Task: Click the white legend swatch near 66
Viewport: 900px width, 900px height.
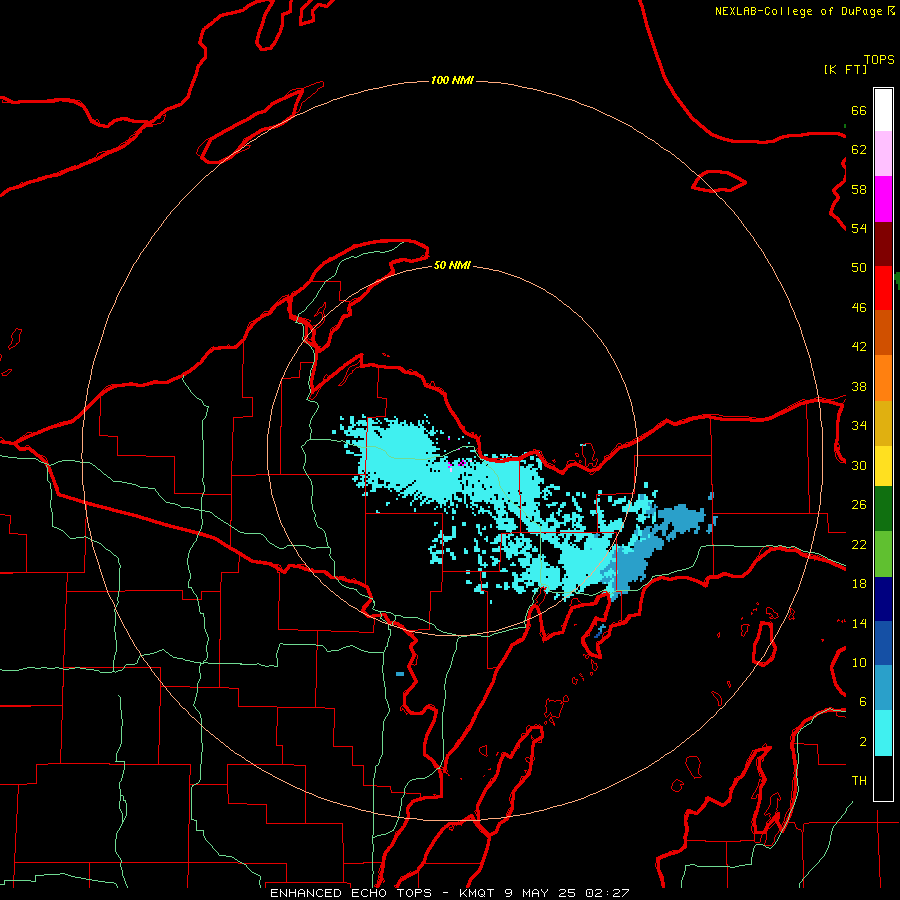Action: tap(883, 110)
